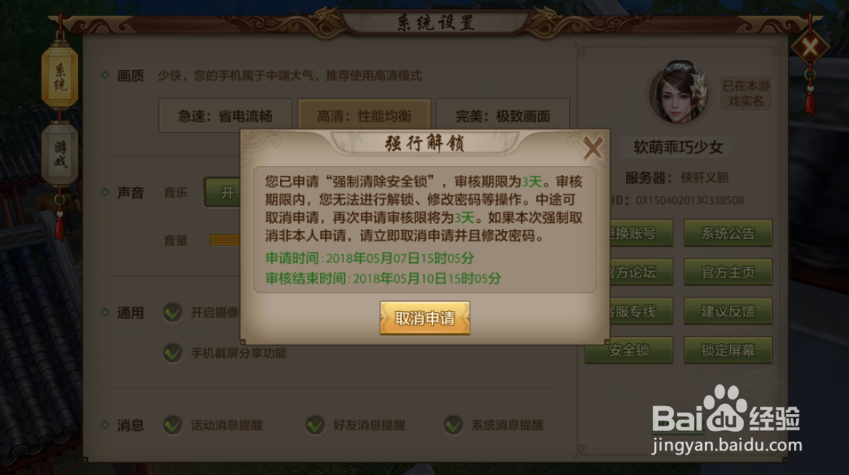849x475 pixels.
Task: Open 系统公告 announcements
Action: (x=728, y=233)
